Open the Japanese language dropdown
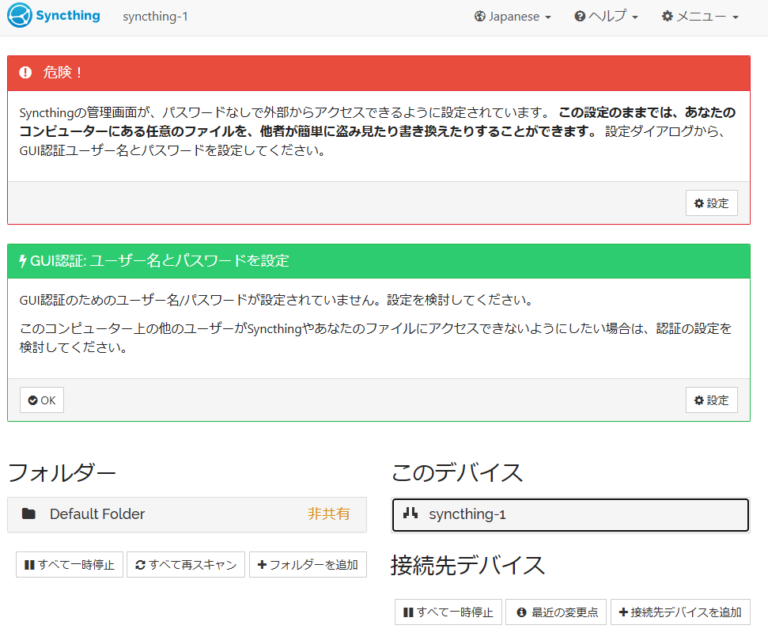The height and width of the screenshot is (629, 768). [x=512, y=17]
